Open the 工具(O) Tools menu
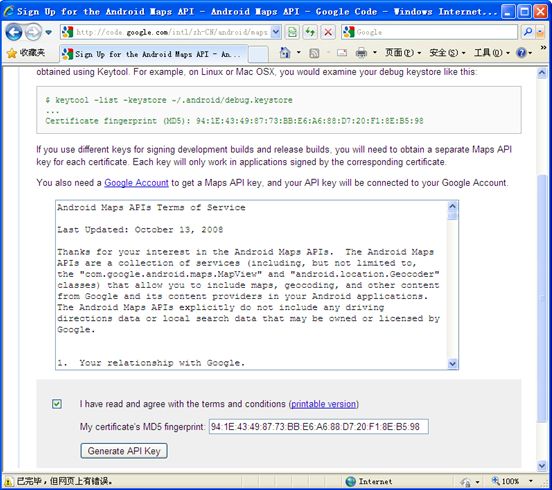 (492, 53)
